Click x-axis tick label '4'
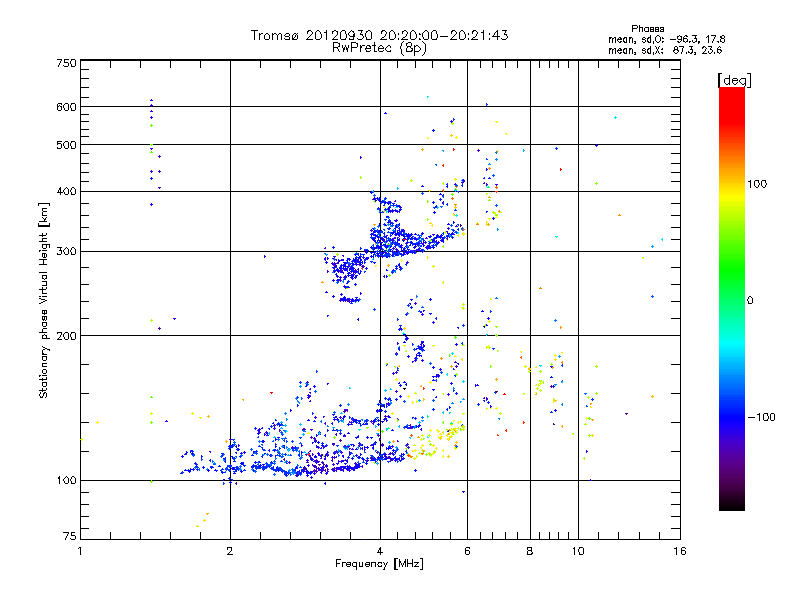Viewport: 800px width, 600px height. point(380,551)
